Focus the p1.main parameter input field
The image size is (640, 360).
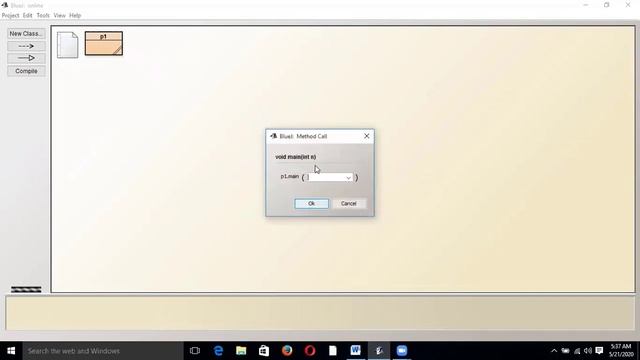coord(329,178)
